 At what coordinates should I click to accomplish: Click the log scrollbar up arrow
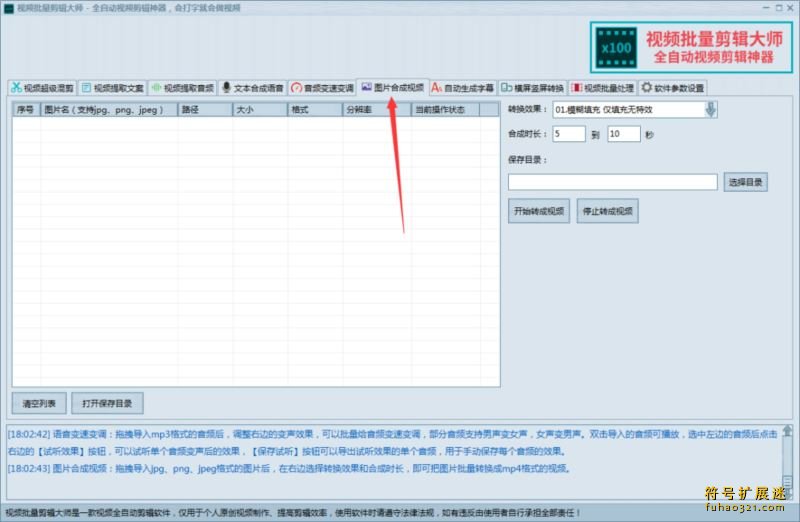click(x=787, y=432)
